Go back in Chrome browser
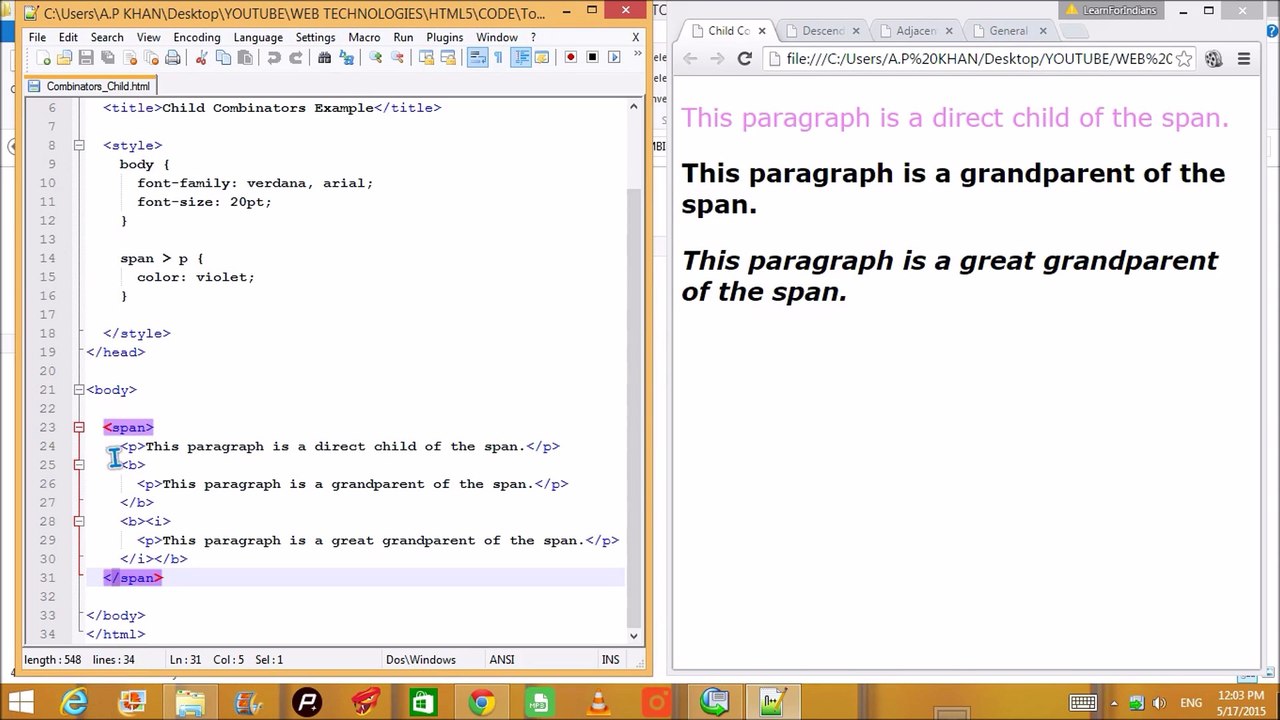Screen dimensions: 1280x720 tap(690, 59)
